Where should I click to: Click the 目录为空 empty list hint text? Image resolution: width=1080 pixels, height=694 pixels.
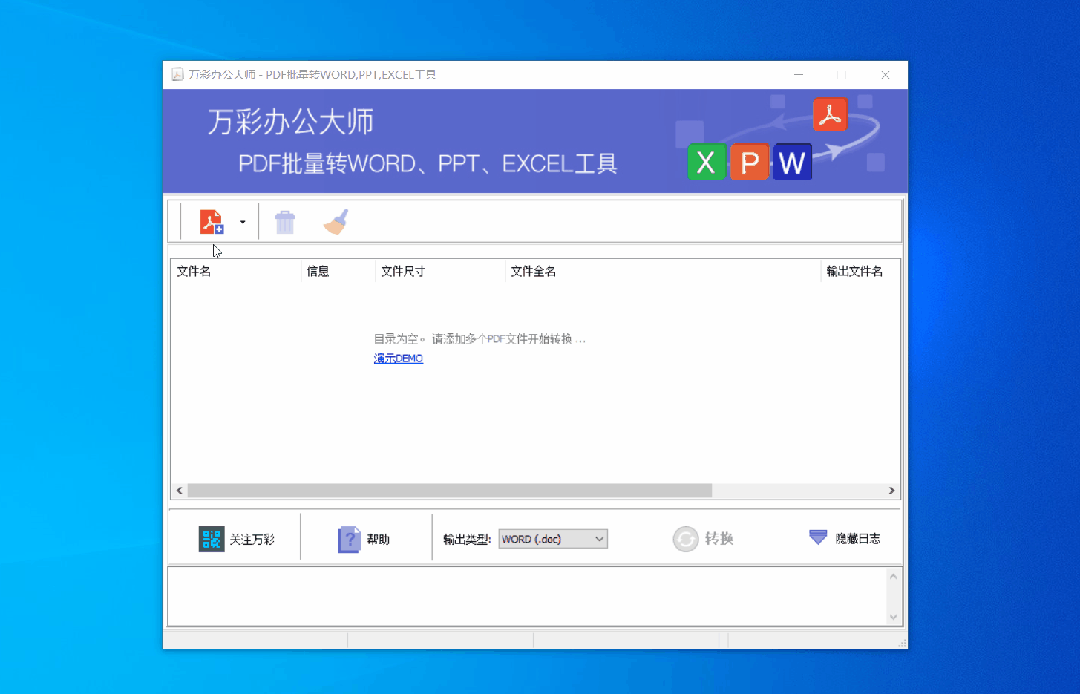pyautogui.click(x=480, y=339)
